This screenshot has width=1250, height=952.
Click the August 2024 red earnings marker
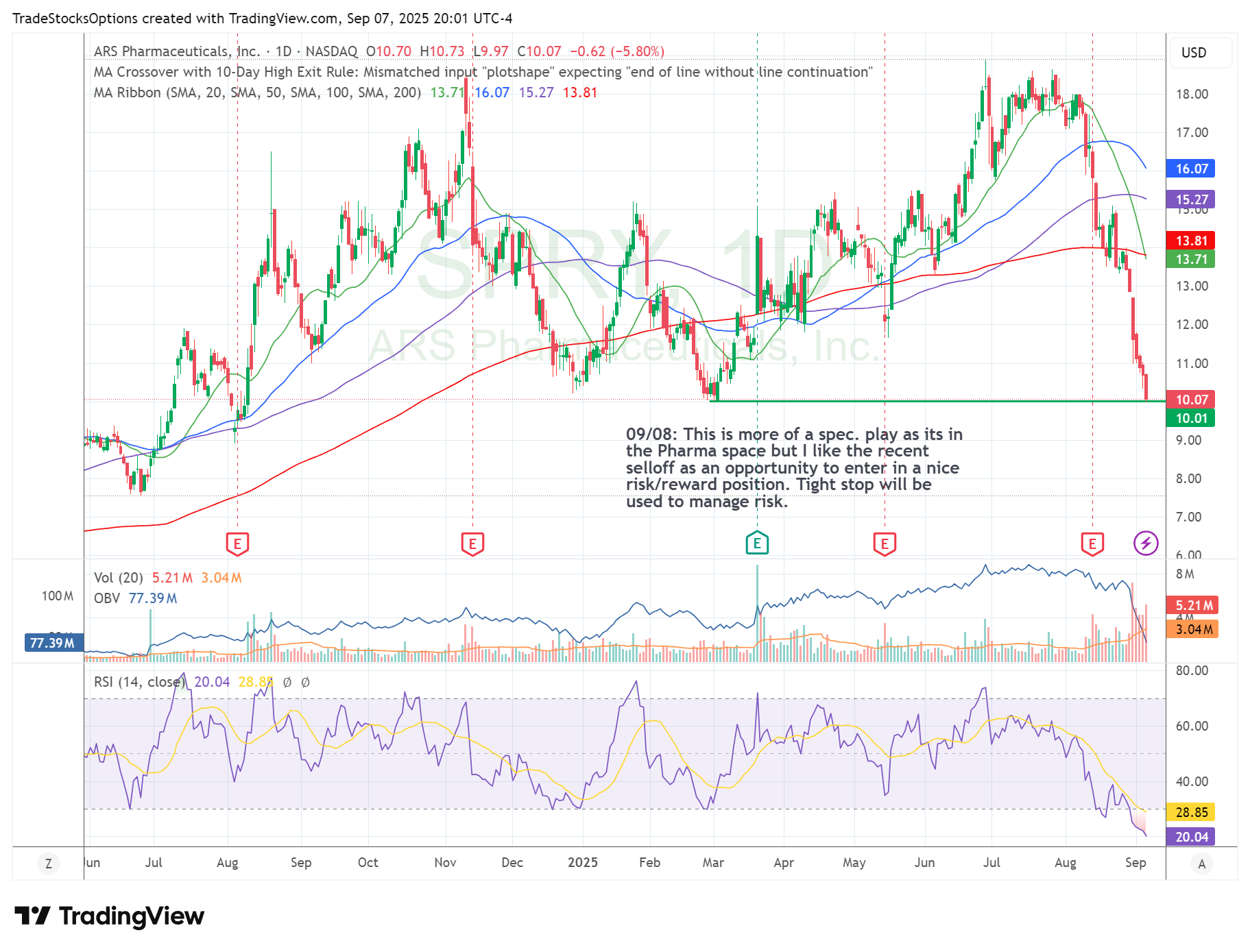(237, 544)
